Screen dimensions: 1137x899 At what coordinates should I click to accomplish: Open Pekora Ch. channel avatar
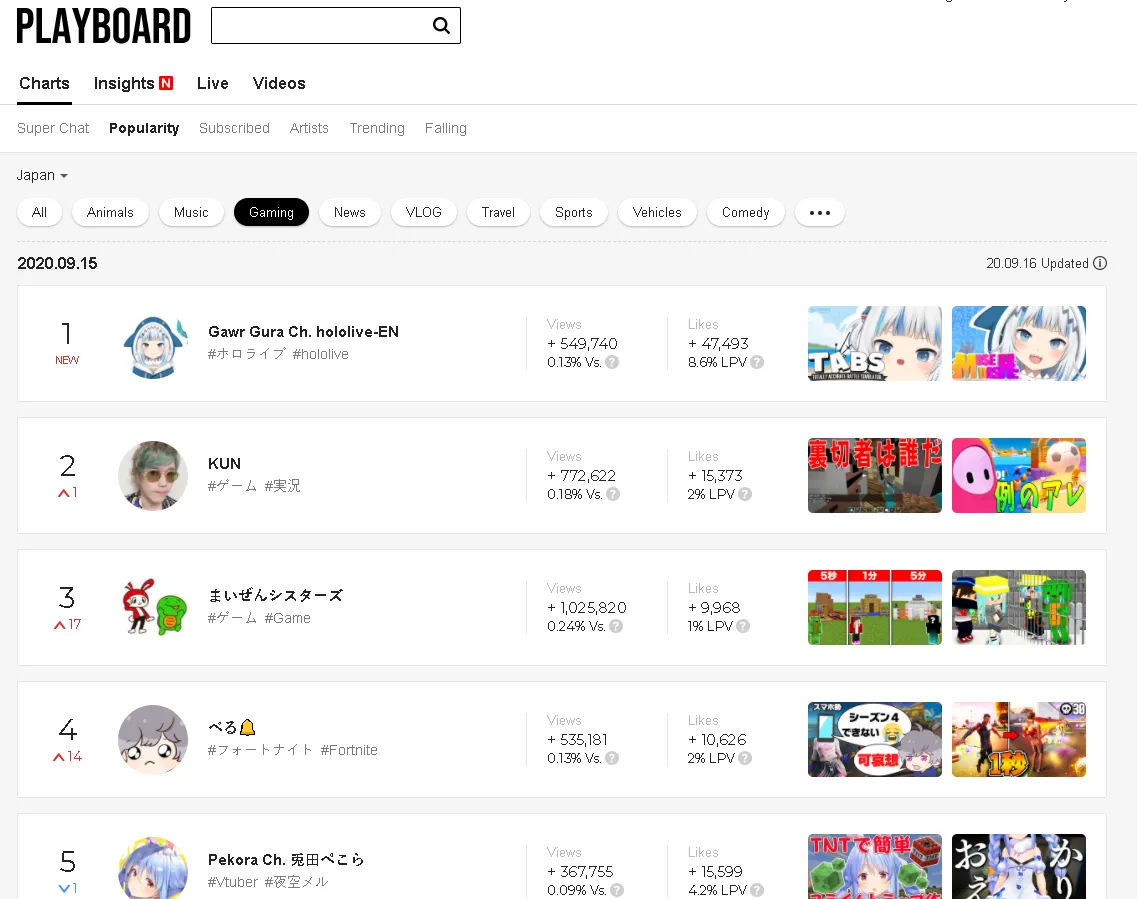pyautogui.click(x=153, y=868)
